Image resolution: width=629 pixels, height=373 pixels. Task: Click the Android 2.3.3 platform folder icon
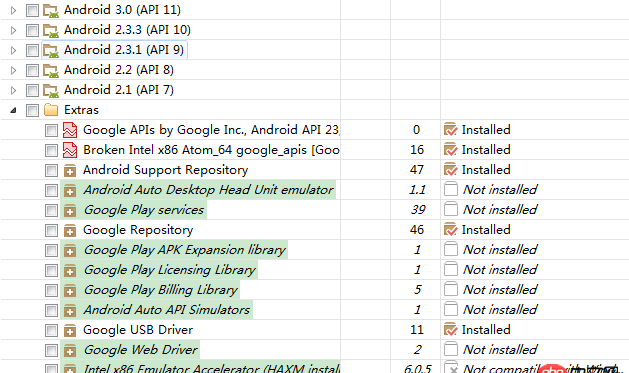point(51,30)
